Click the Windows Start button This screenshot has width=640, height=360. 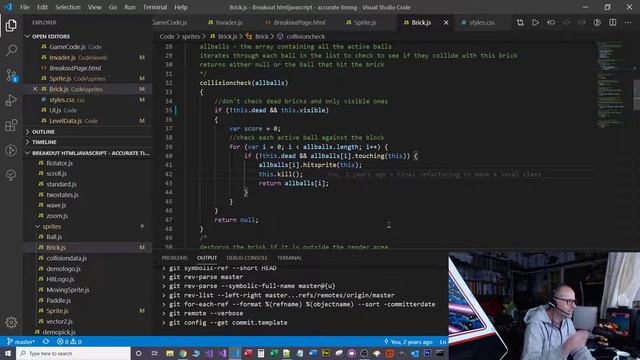point(8,353)
